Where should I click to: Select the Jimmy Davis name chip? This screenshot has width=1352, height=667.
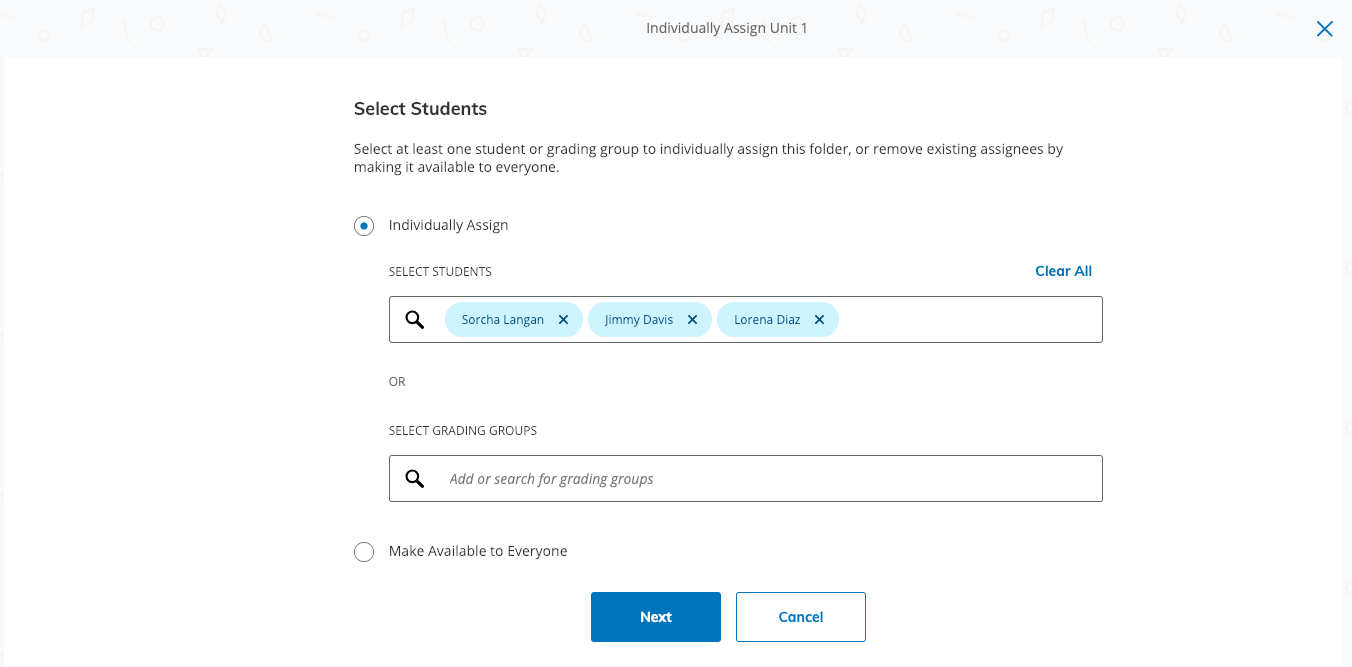pos(638,320)
